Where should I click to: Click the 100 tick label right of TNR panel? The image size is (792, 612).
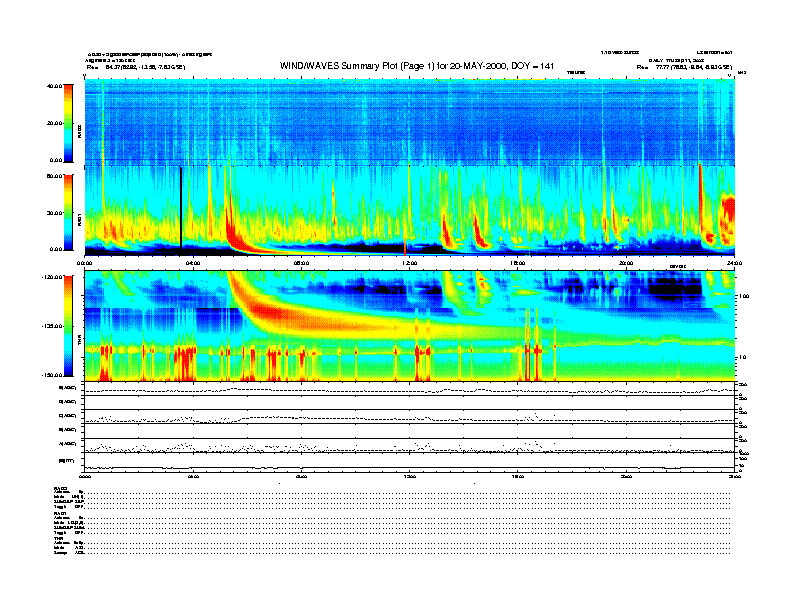(x=744, y=296)
